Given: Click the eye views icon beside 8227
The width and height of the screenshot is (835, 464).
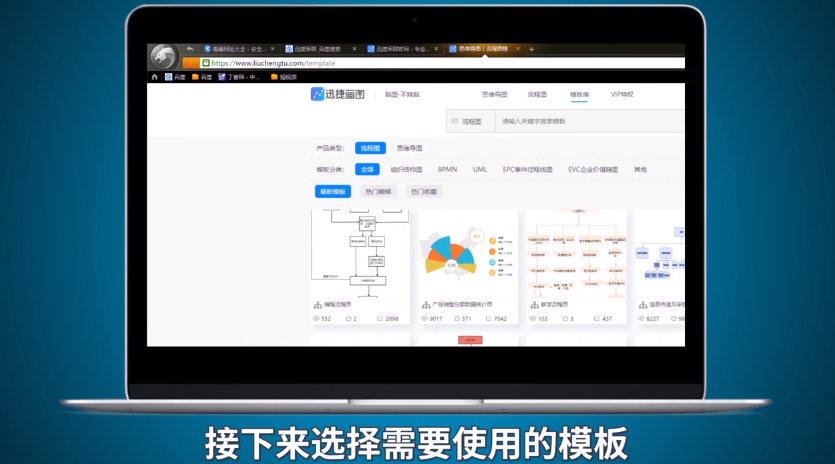Looking at the screenshot, I should tap(642, 319).
